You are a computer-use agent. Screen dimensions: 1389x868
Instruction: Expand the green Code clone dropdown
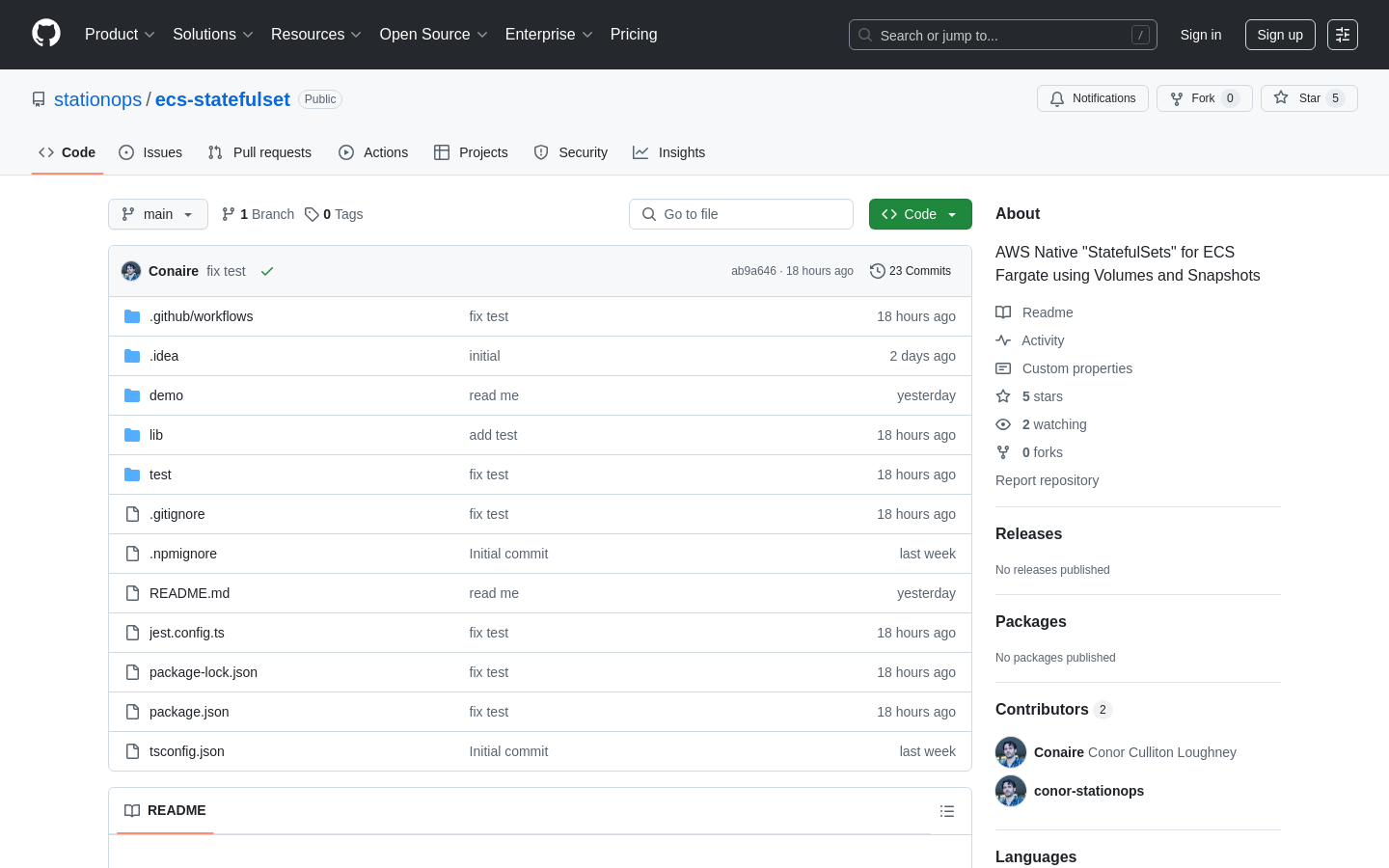click(920, 214)
